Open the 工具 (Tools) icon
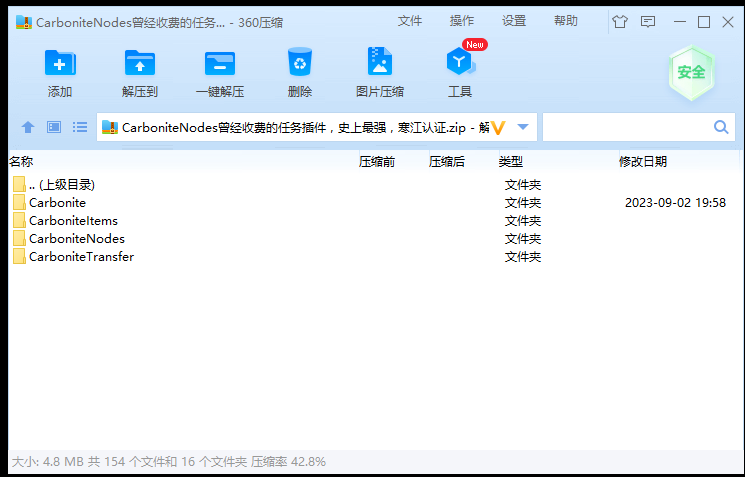Image resolution: width=745 pixels, height=477 pixels. [x=460, y=64]
